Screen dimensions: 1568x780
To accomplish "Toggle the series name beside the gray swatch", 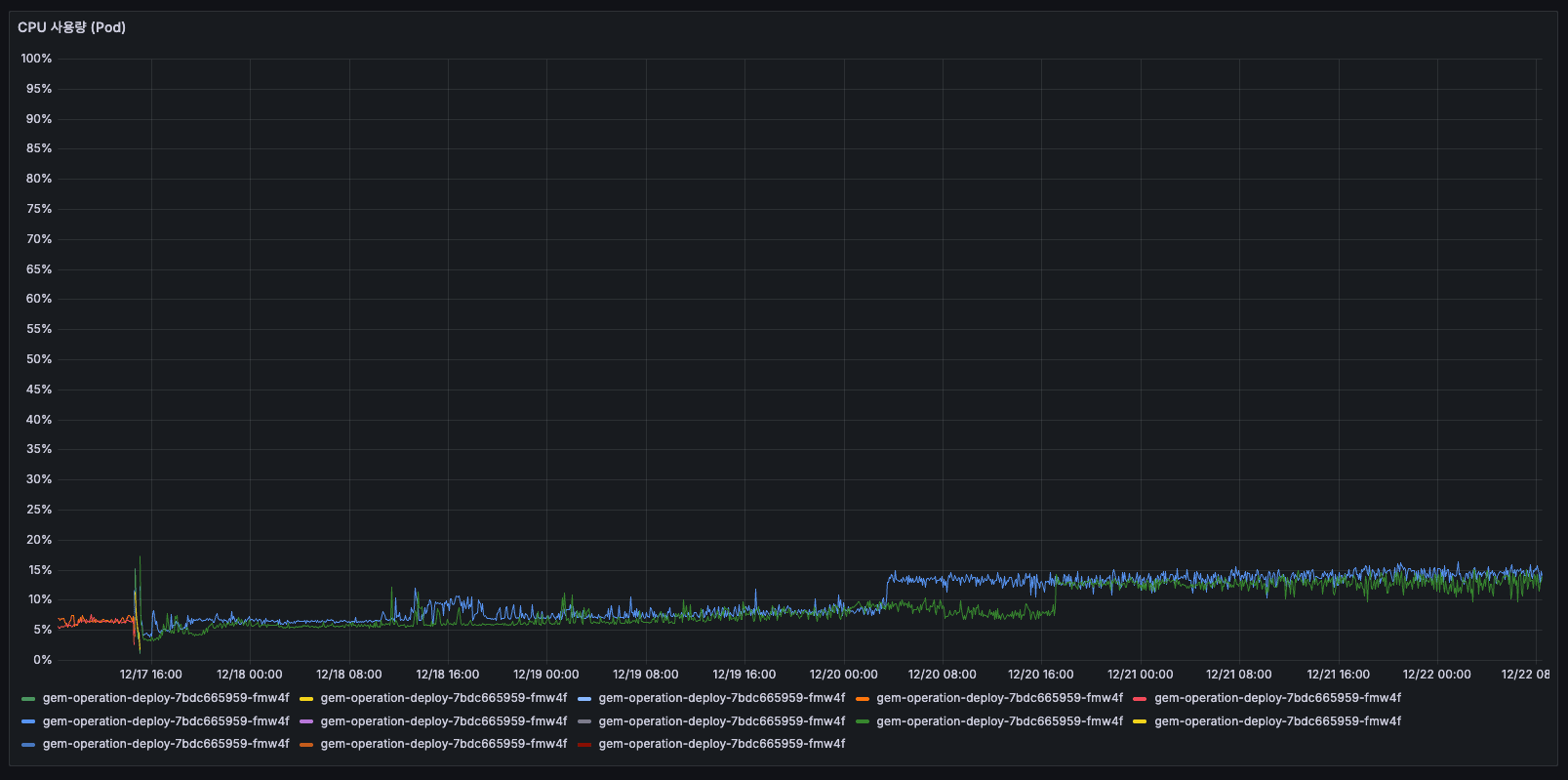I will [721, 721].
